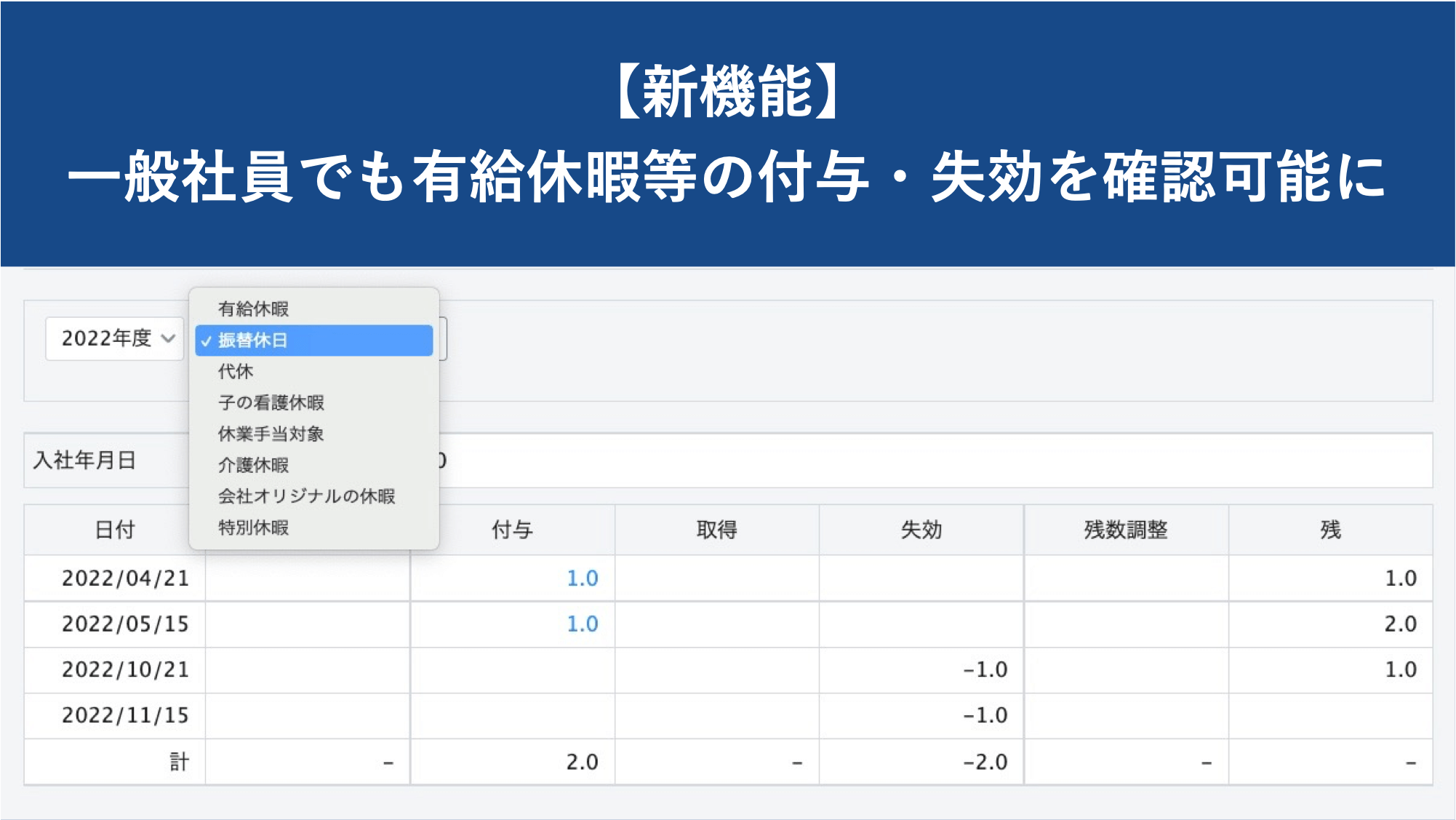Open the 2022年度 fiscal year dropdown

[x=114, y=338]
